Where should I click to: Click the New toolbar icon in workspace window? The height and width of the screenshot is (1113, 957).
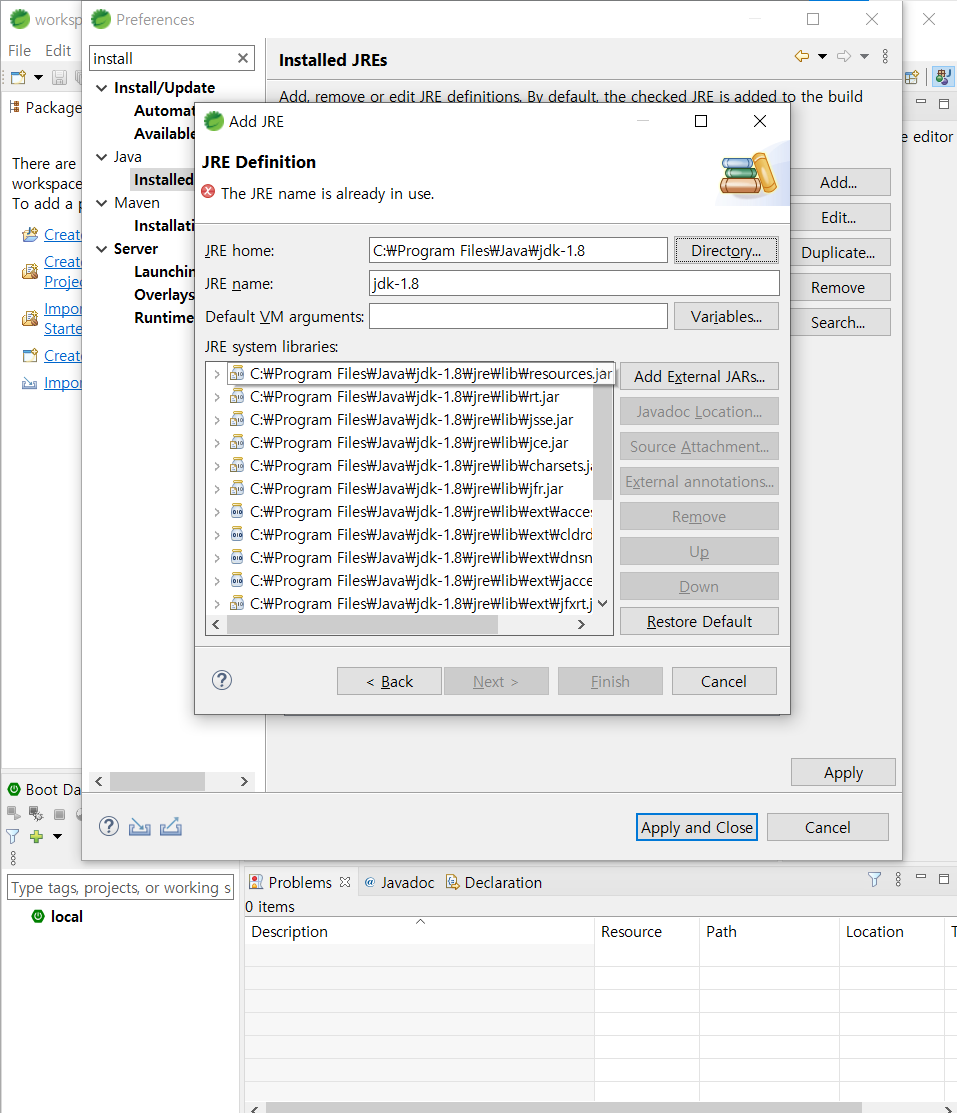pos(18,77)
